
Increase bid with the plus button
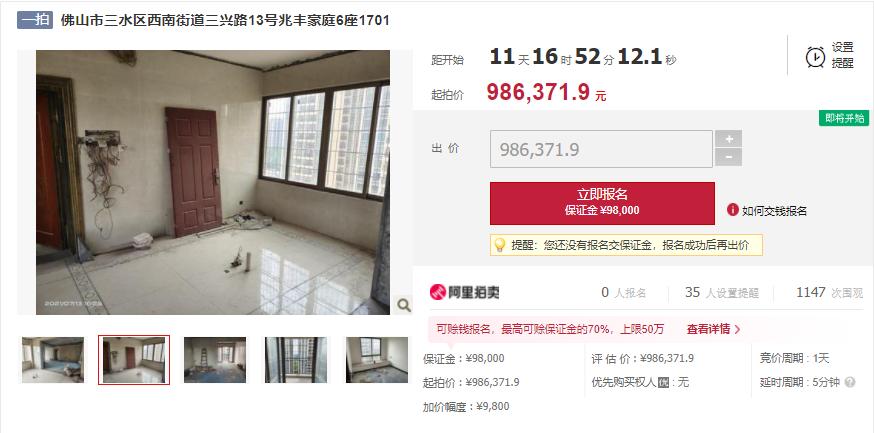pyautogui.click(x=728, y=139)
